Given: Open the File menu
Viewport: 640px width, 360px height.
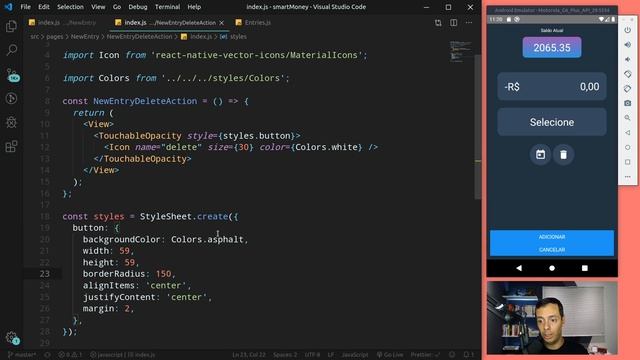Looking at the screenshot, I should [x=25, y=7].
